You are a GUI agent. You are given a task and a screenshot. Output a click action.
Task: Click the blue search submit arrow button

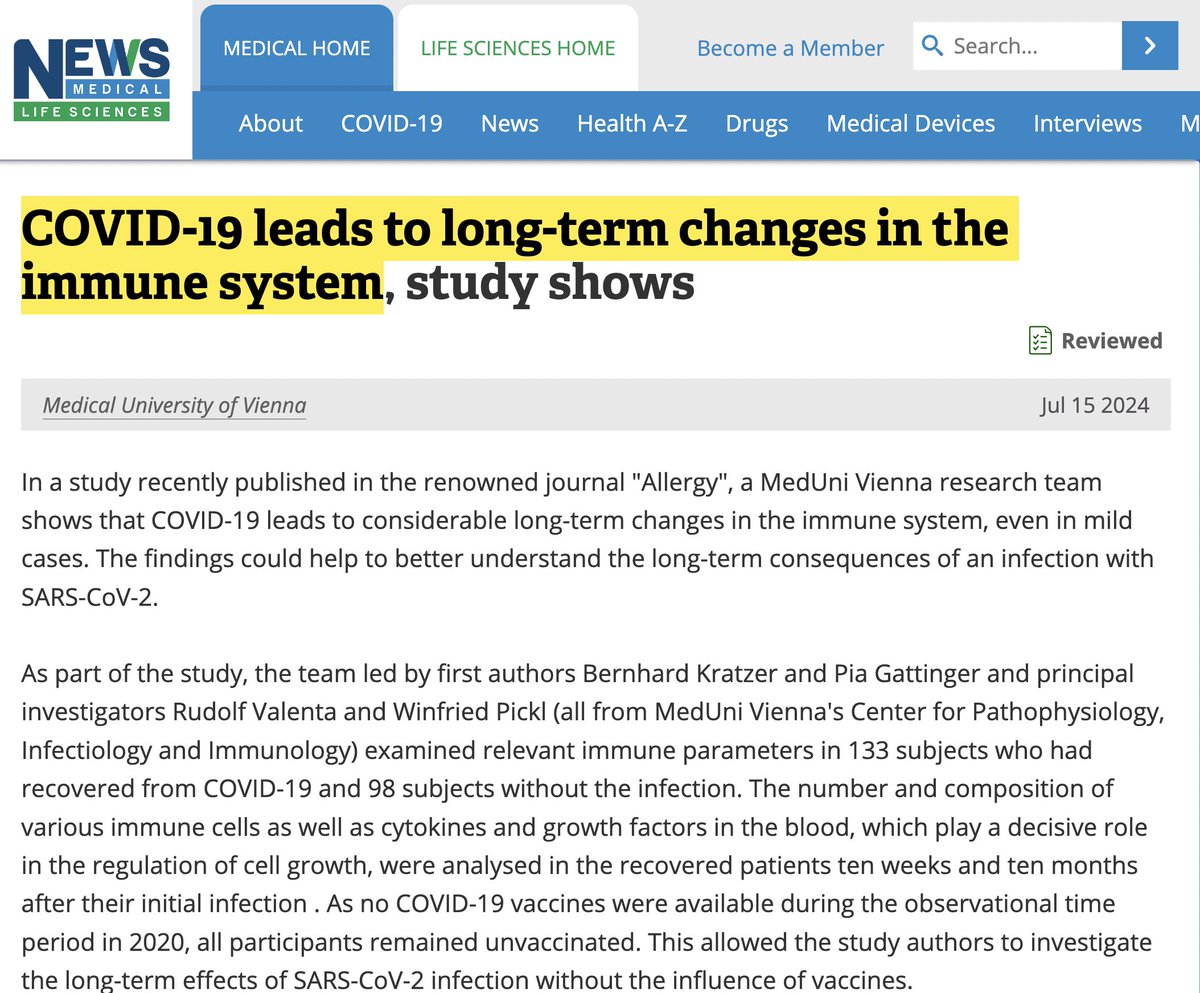point(1149,45)
